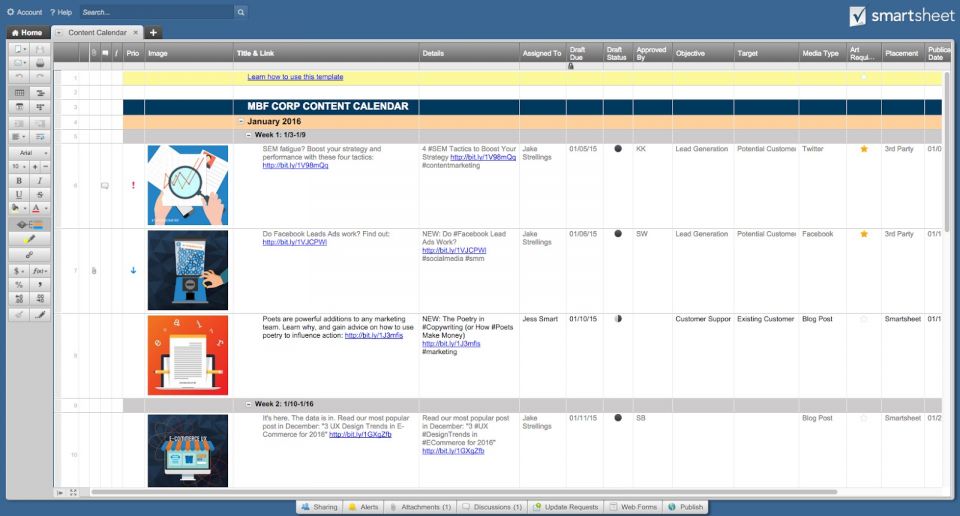The image size is (960, 516).
Task: Click the insert hyperlink chain icon
Action: coord(30,254)
